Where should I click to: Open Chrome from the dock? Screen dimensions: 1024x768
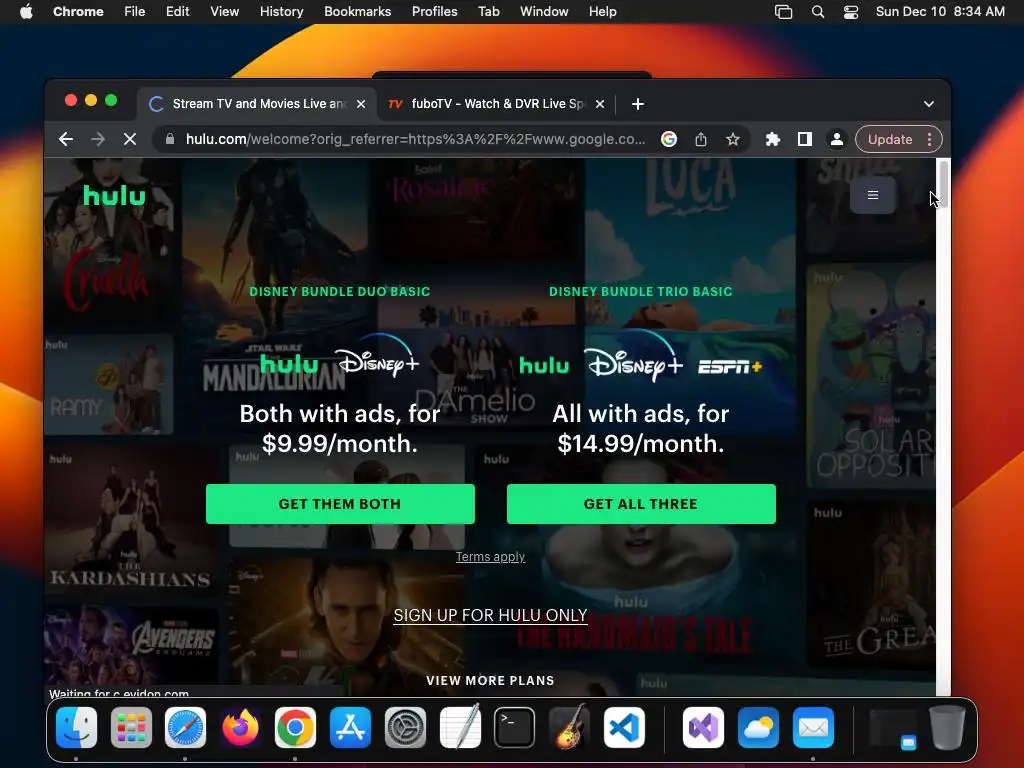click(x=295, y=728)
